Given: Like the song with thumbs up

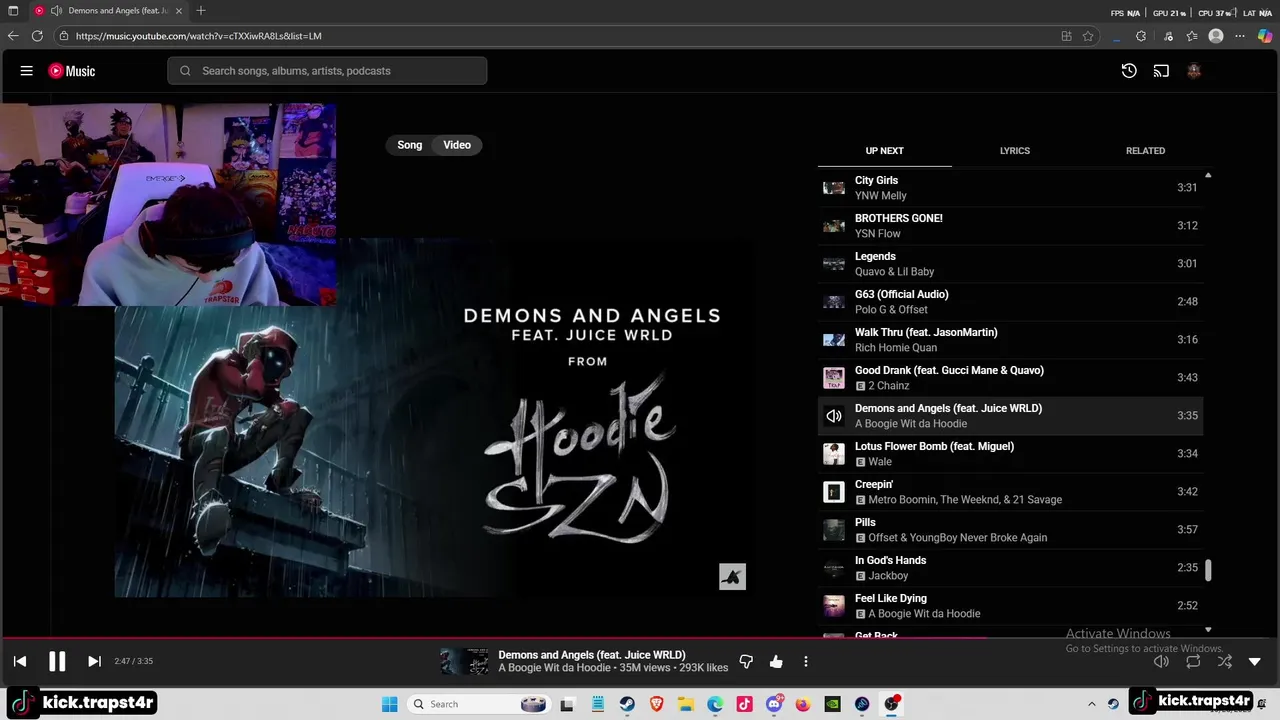Looking at the screenshot, I should coord(776,661).
